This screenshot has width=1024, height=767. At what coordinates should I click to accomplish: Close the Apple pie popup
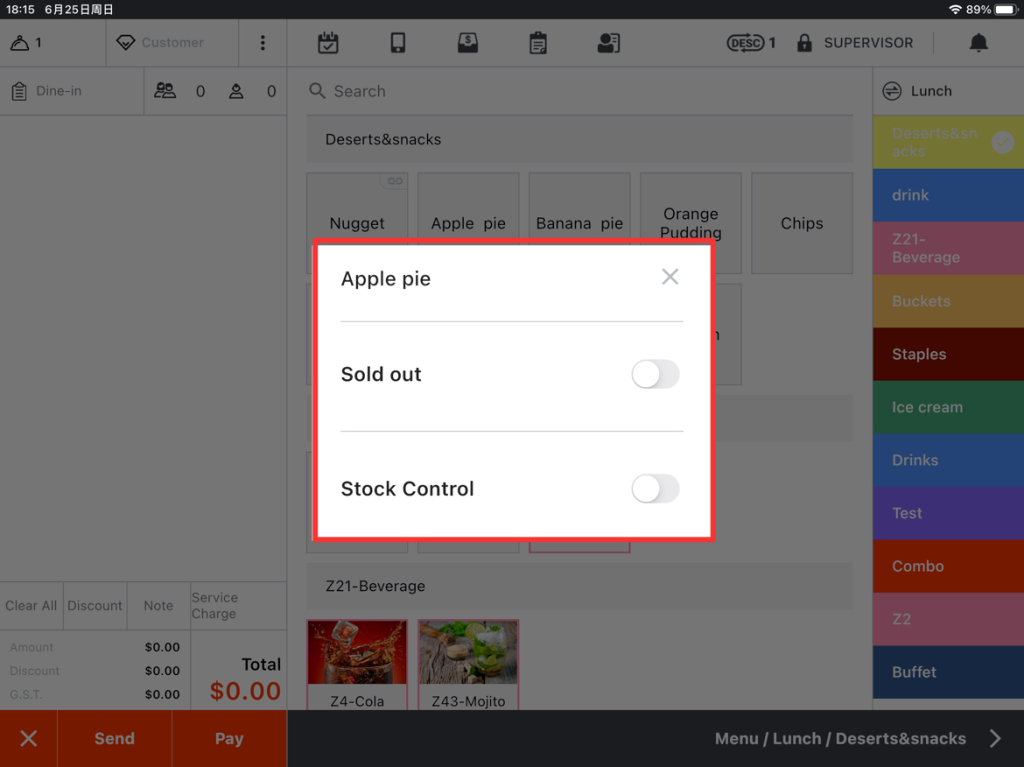(670, 277)
